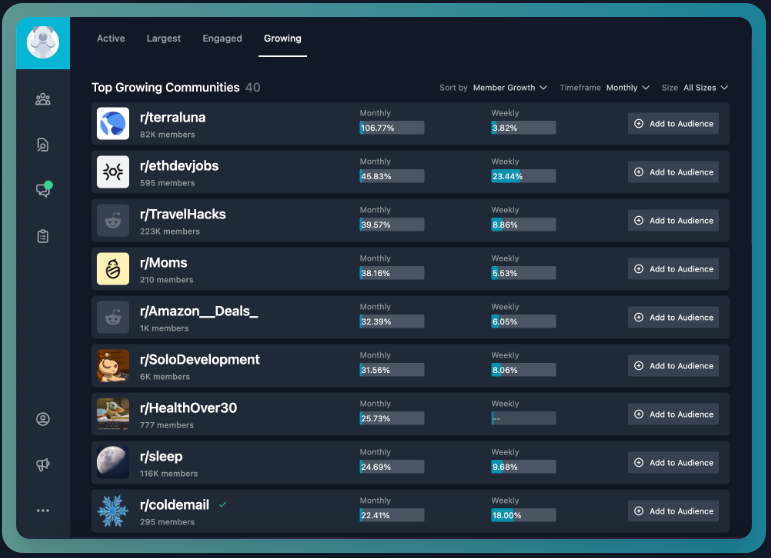Click the r/terraluna monthly growth bar
Image resolution: width=771 pixels, height=558 pixels.
392,128
